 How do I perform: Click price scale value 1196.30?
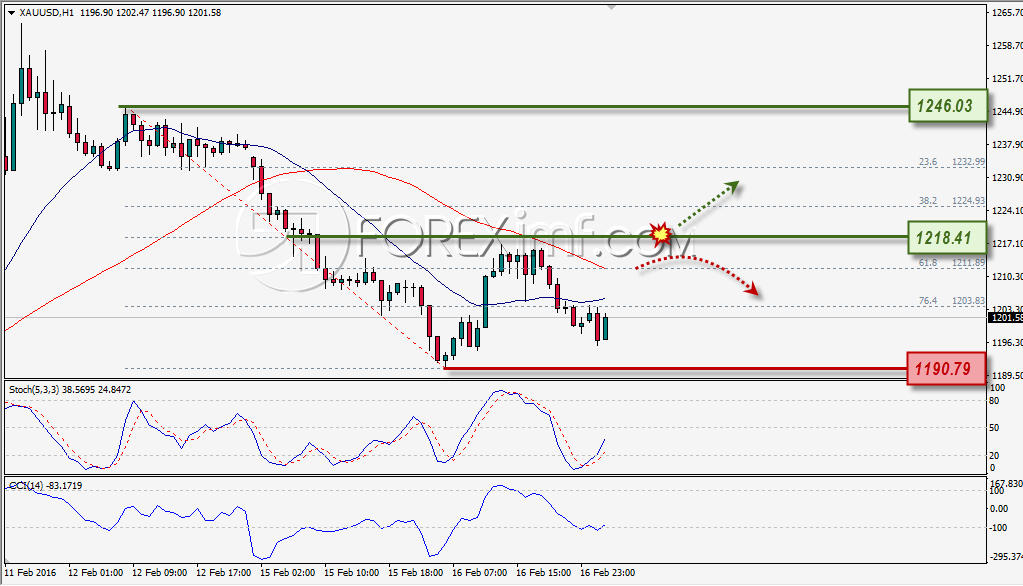[1007, 343]
